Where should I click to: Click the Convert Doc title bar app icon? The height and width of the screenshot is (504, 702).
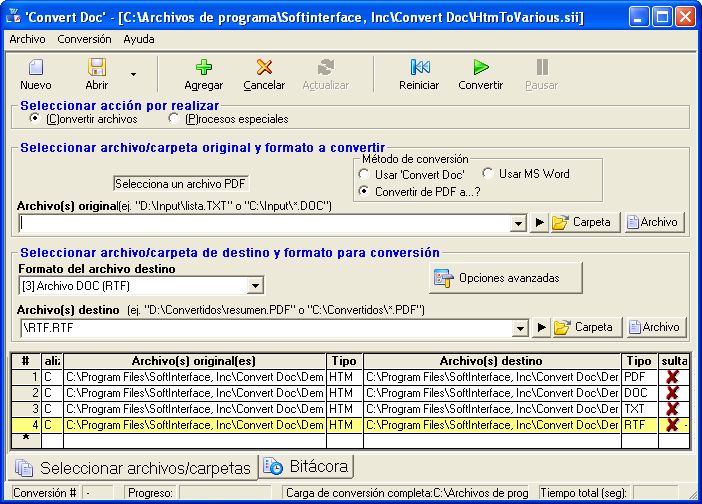[x=13, y=17]
